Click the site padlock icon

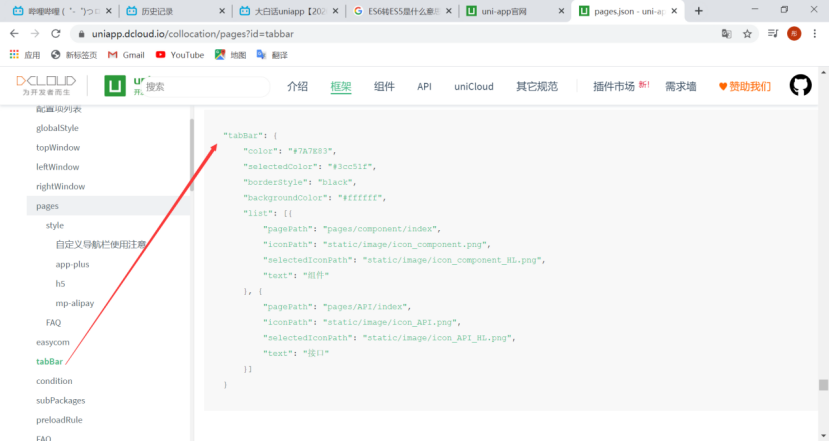[x=81, y=34]
